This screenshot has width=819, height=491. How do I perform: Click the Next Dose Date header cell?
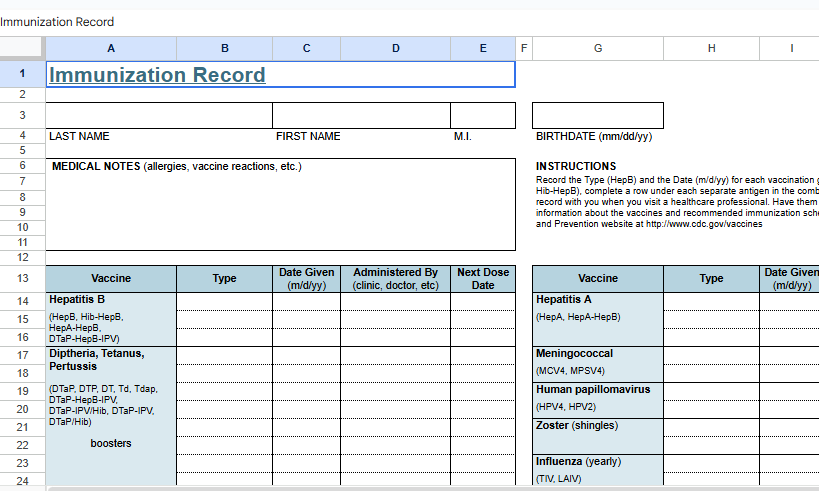pos(483,279)
